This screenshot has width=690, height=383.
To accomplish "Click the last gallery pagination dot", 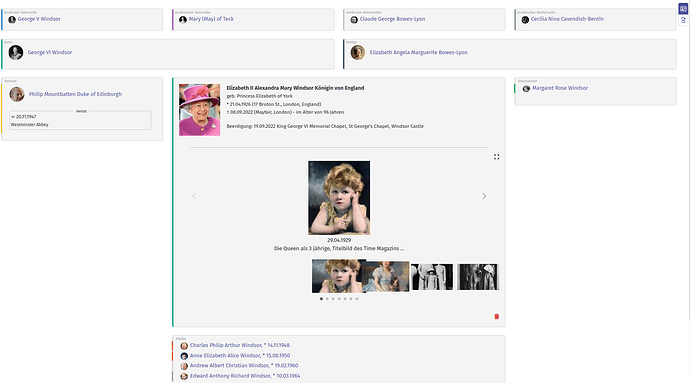I will 357,299.
